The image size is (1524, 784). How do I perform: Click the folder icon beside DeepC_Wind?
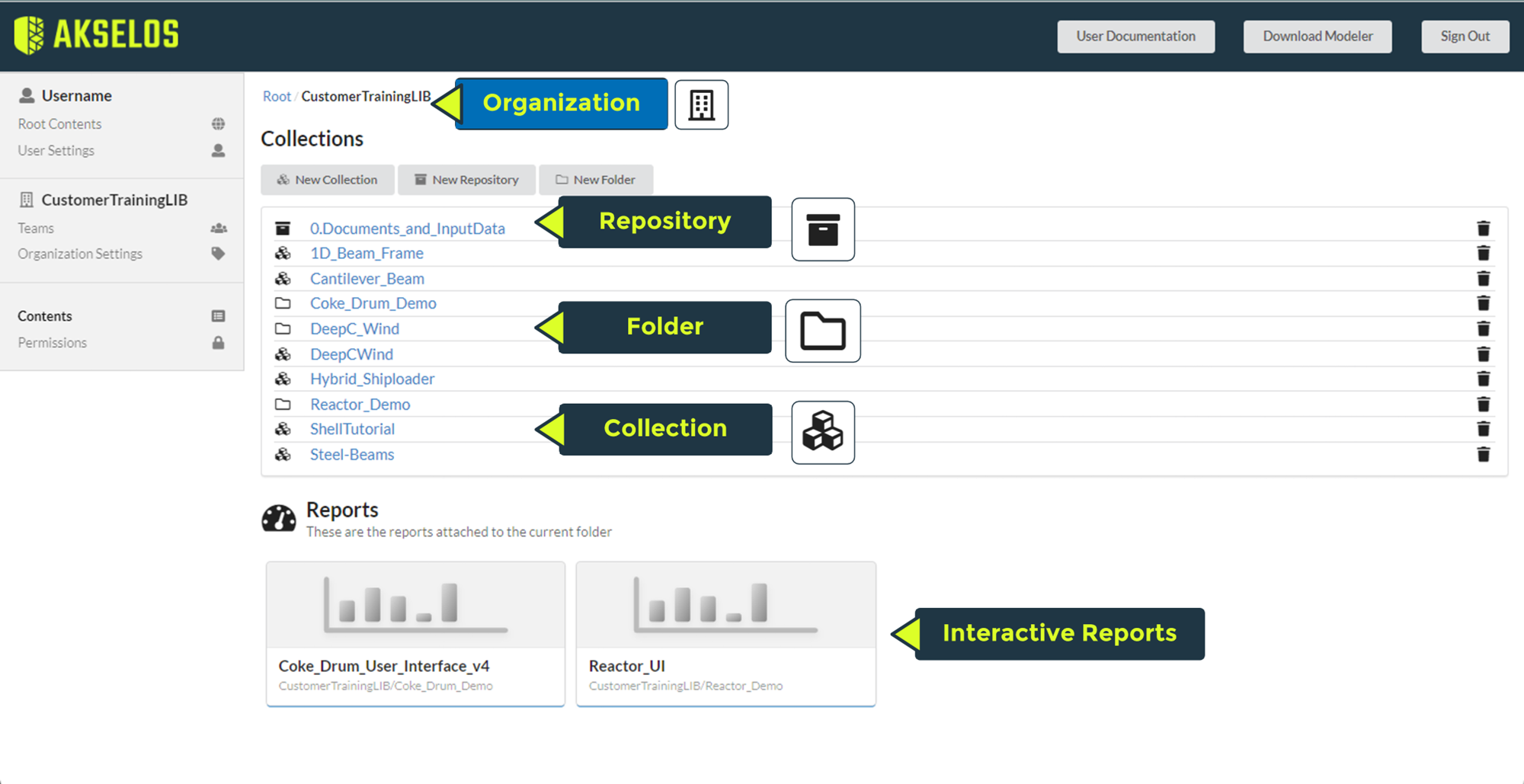pyautogui.click(x=283, y=328)
